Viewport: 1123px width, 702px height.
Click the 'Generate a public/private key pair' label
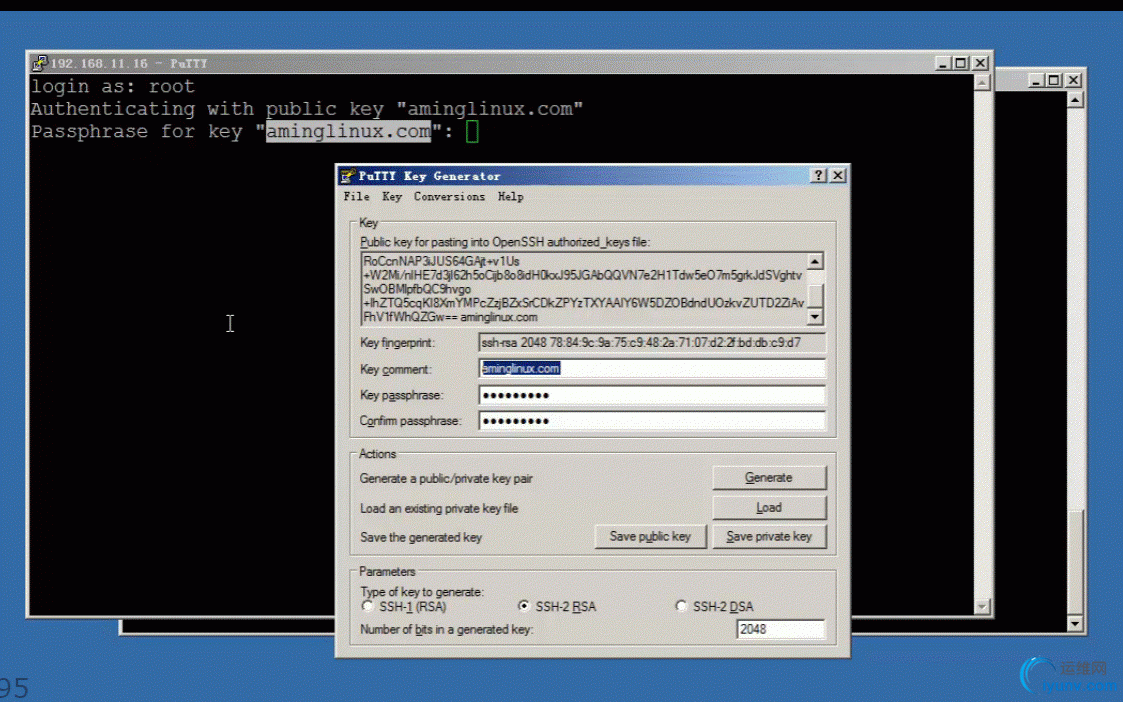[446, 479]
